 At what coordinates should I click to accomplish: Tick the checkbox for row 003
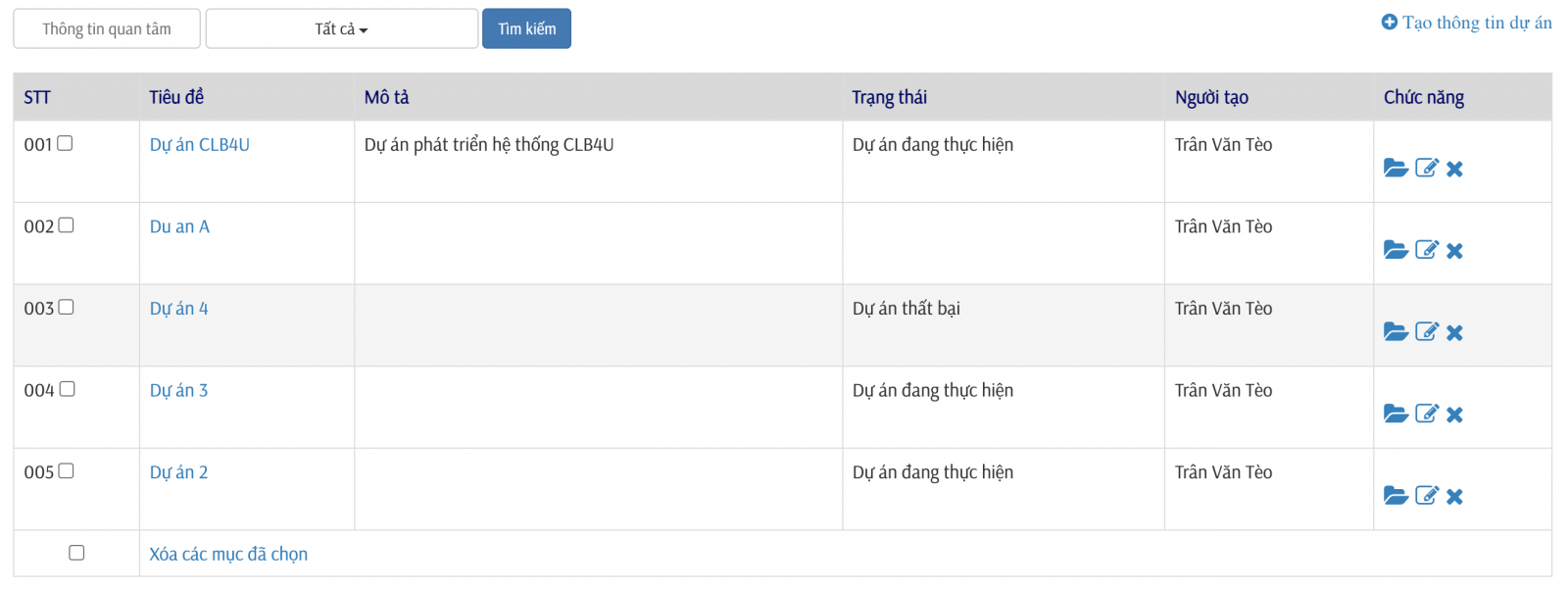click(66, 307)
